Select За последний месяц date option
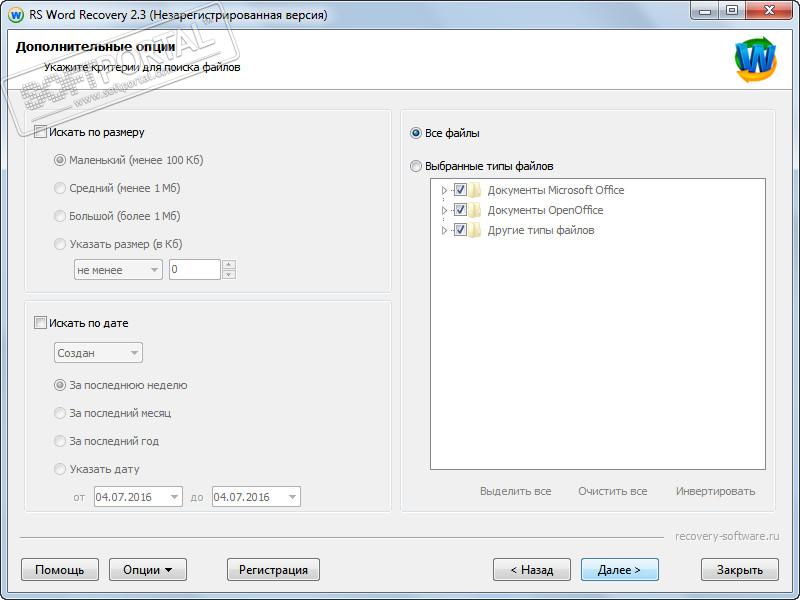The width and height of the screenshot is (800, 600). click(60, 413)
